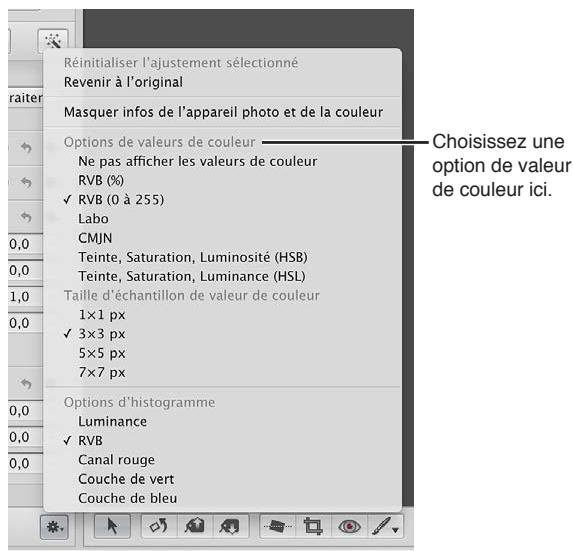Select the Stamp tool
The width and height of the screenshot is (573, 551).
click(x=230, y=526)
